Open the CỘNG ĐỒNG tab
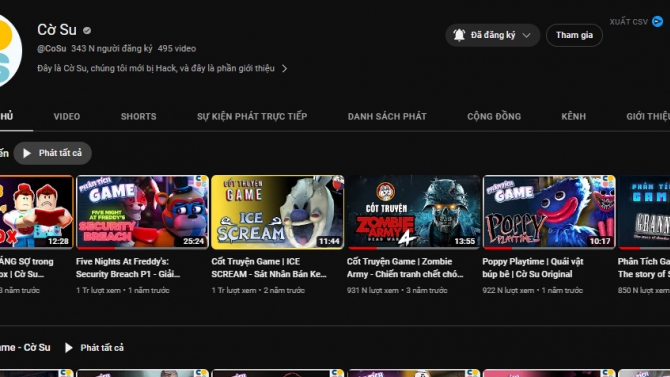This screenshot has width=670, height=377. (494, 116)
